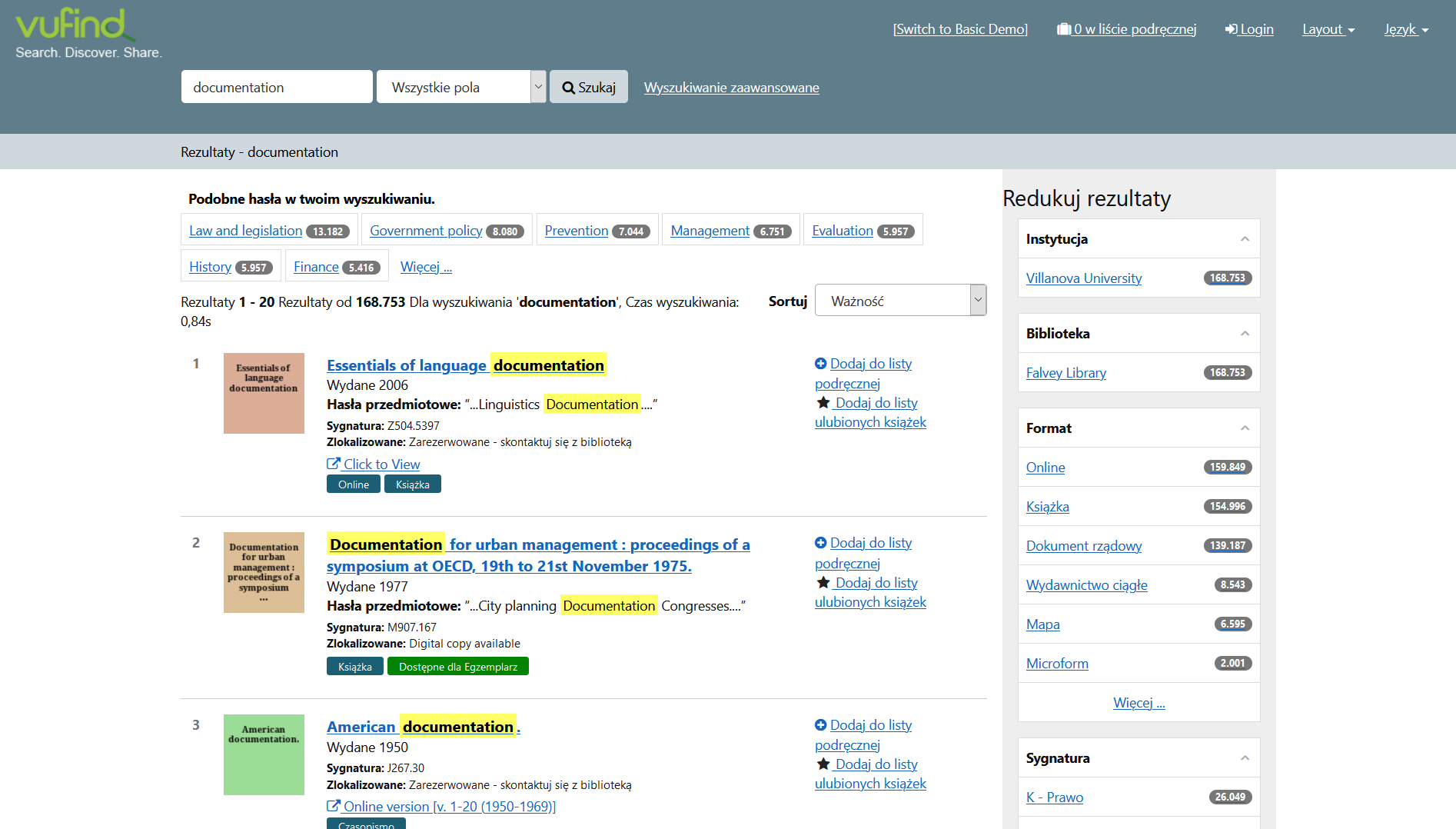Viewport: 1456px width, 829px height.
Task: Open Wyszukiwanie zaawansowane advanced search link
Action: coord(731,88)
